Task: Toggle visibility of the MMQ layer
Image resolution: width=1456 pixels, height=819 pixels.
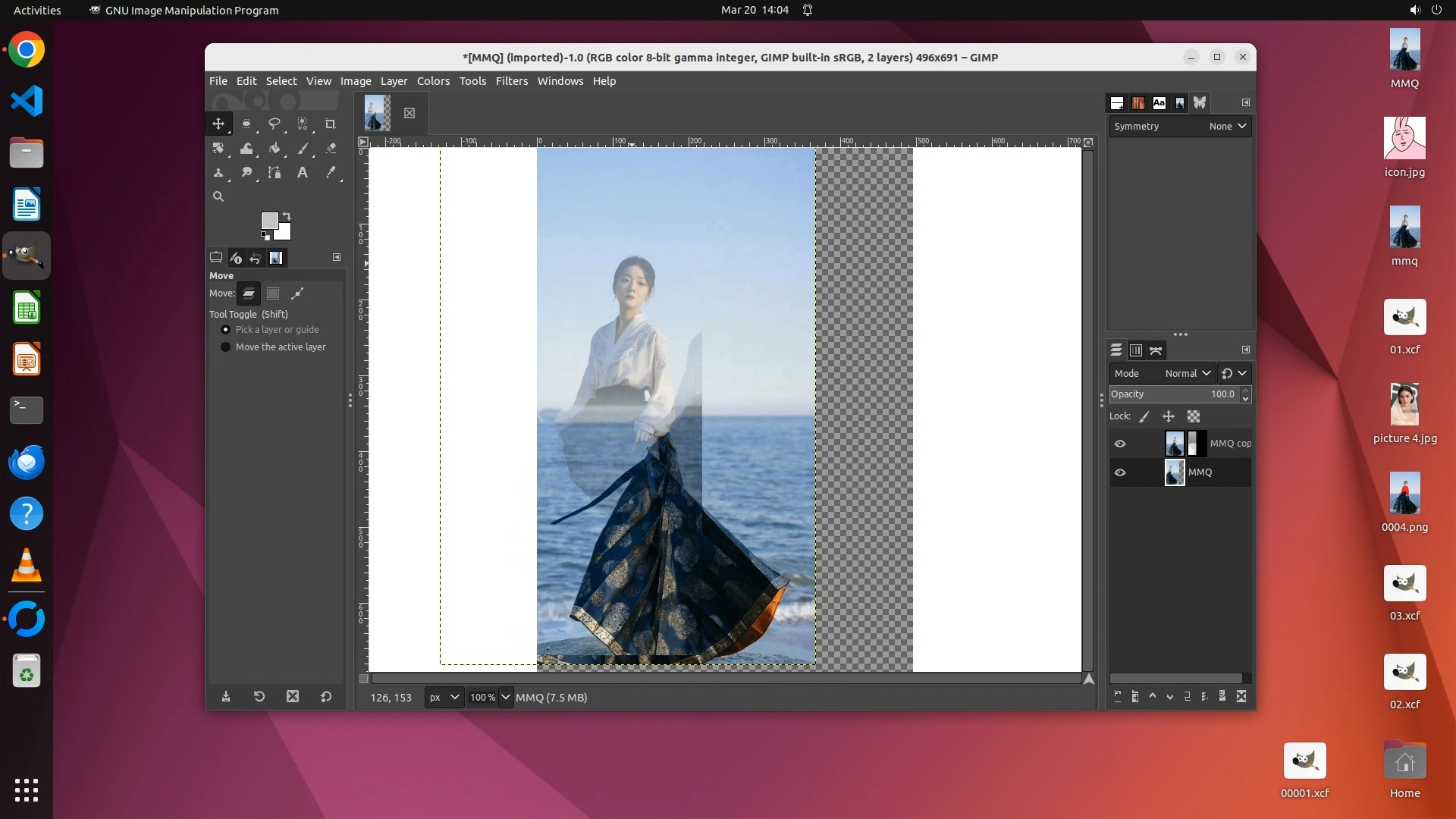Action: [x=1120, y=472]
